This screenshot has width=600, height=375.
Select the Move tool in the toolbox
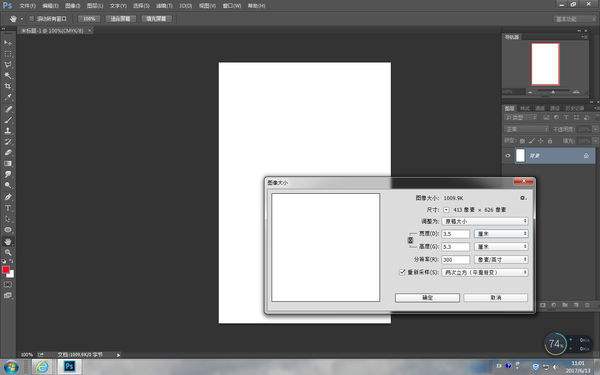tap(8, 42)
